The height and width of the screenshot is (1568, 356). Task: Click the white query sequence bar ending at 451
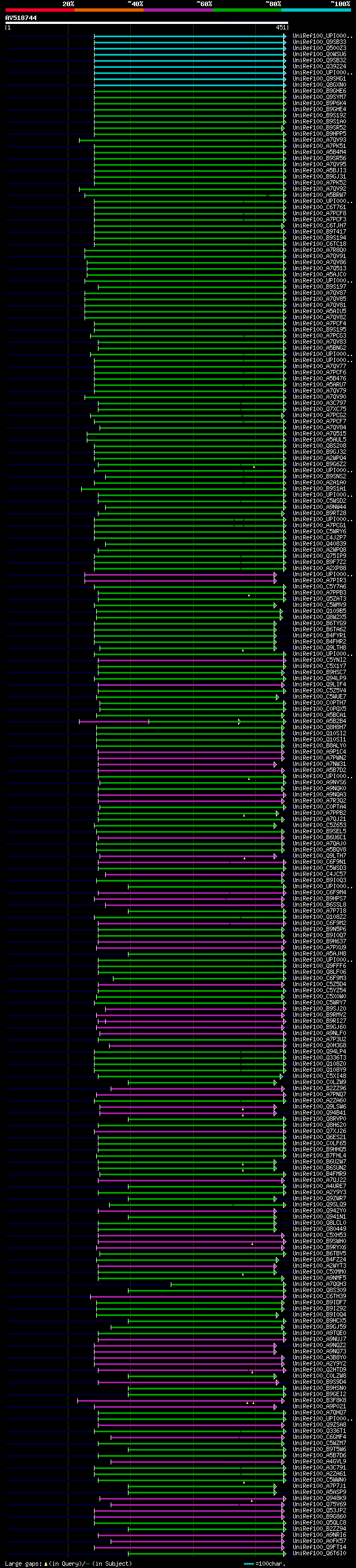coord(147,23)
